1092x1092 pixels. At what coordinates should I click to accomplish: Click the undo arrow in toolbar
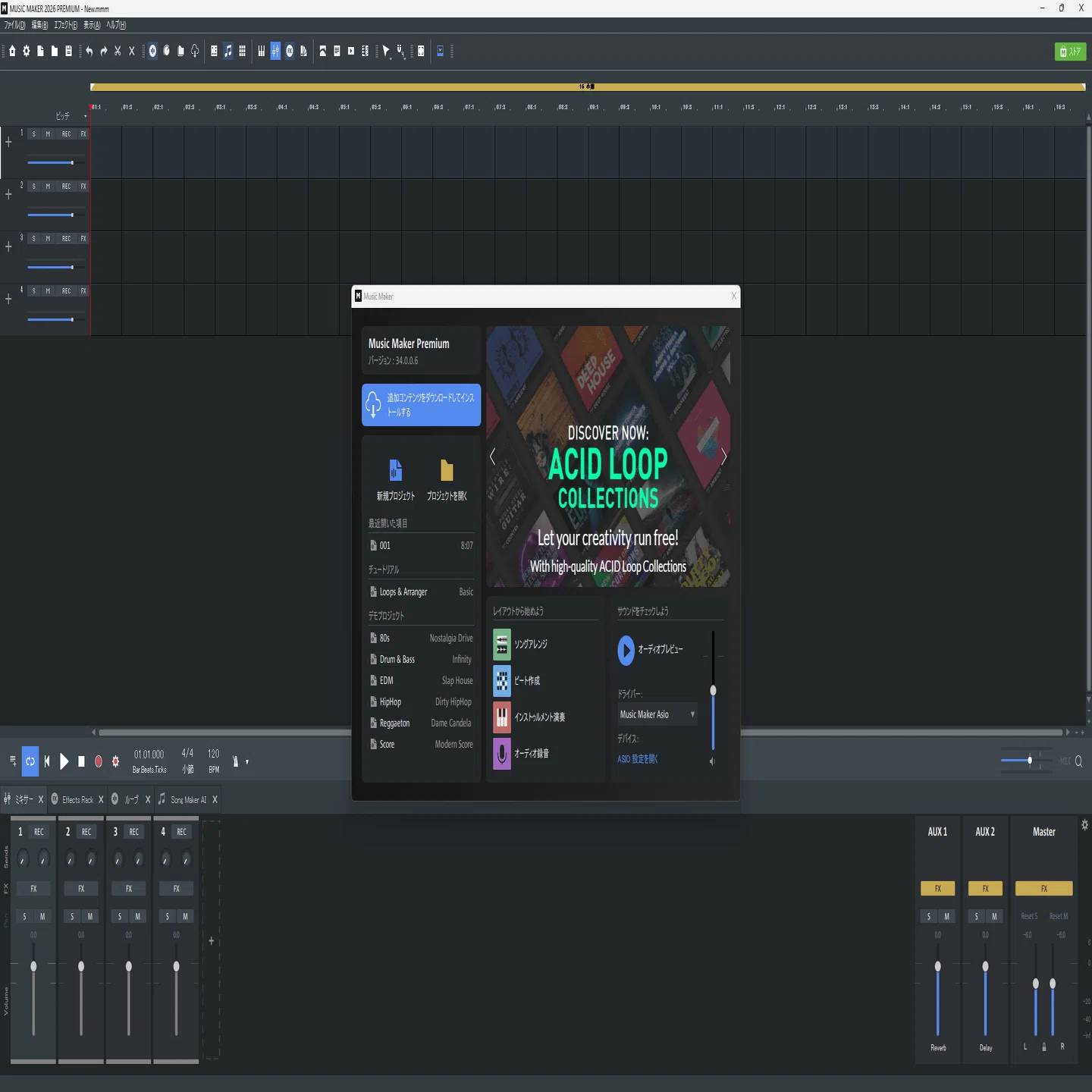click(x=89, y=51)
